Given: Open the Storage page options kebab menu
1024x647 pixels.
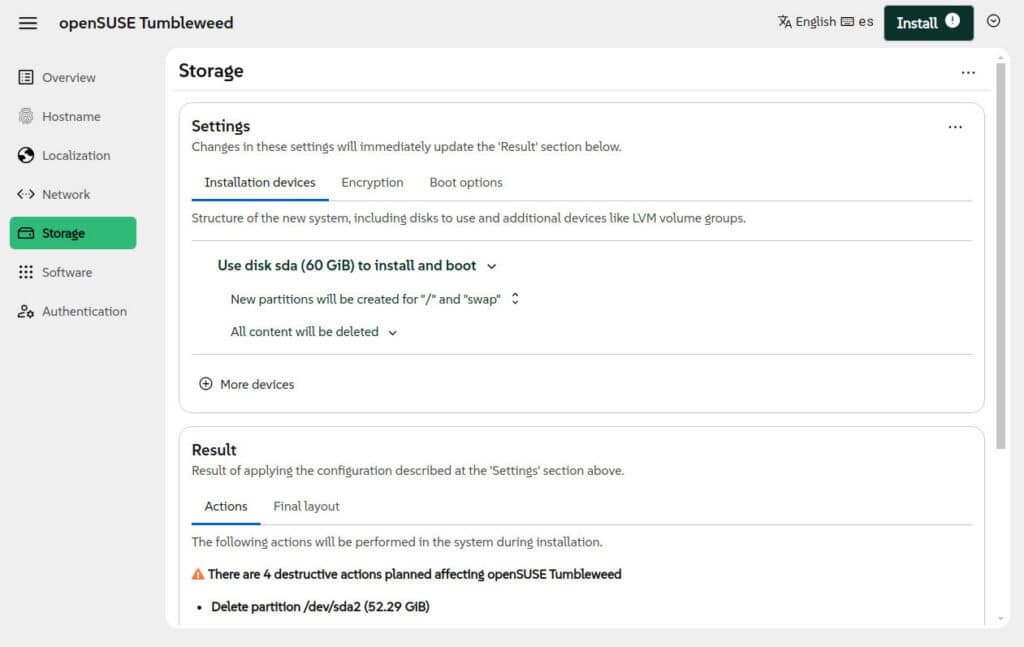Looking at the screenshot, I should [967, 72].
